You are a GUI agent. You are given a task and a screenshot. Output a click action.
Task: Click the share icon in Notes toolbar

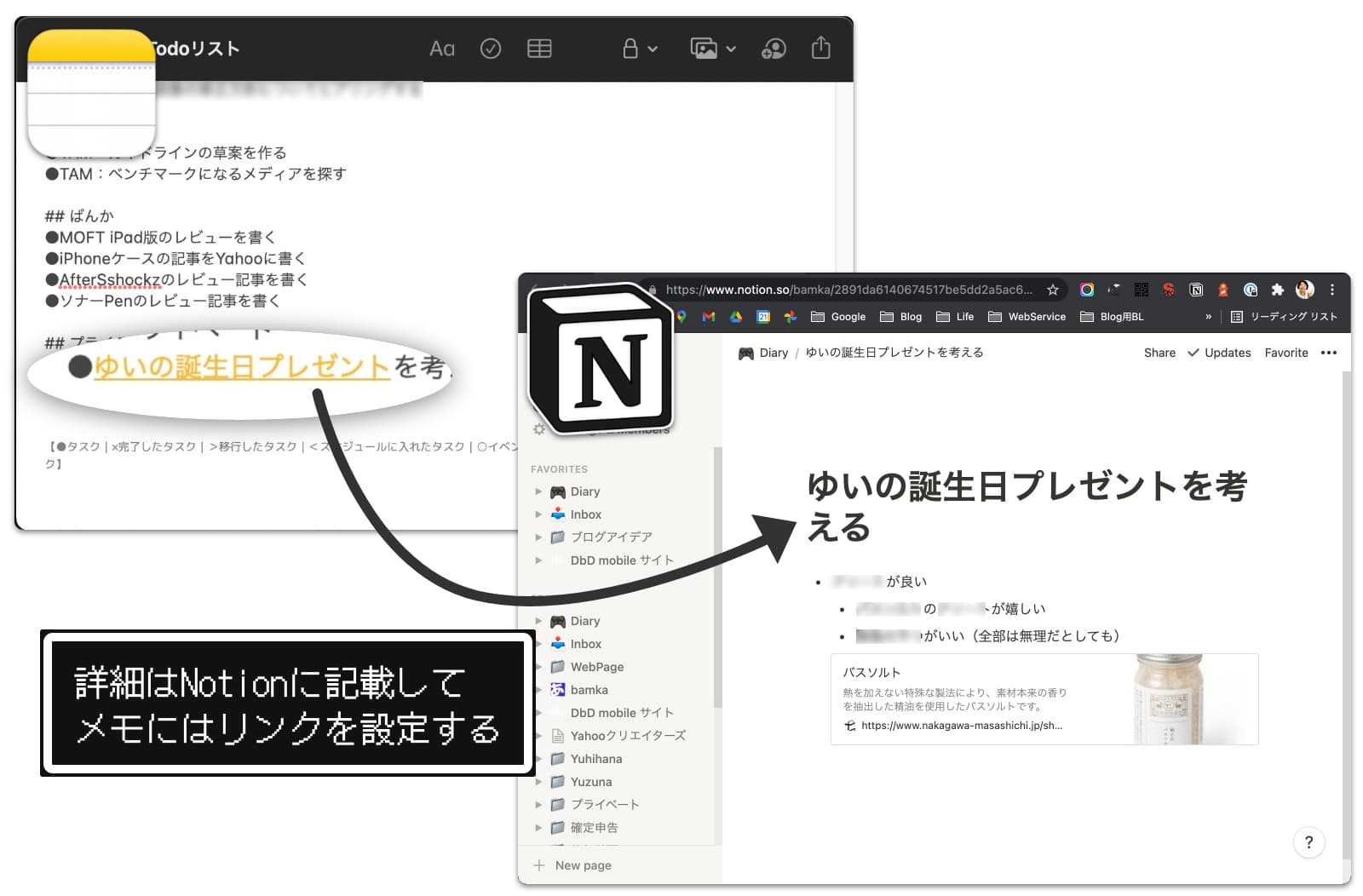[x=820, y=48]
